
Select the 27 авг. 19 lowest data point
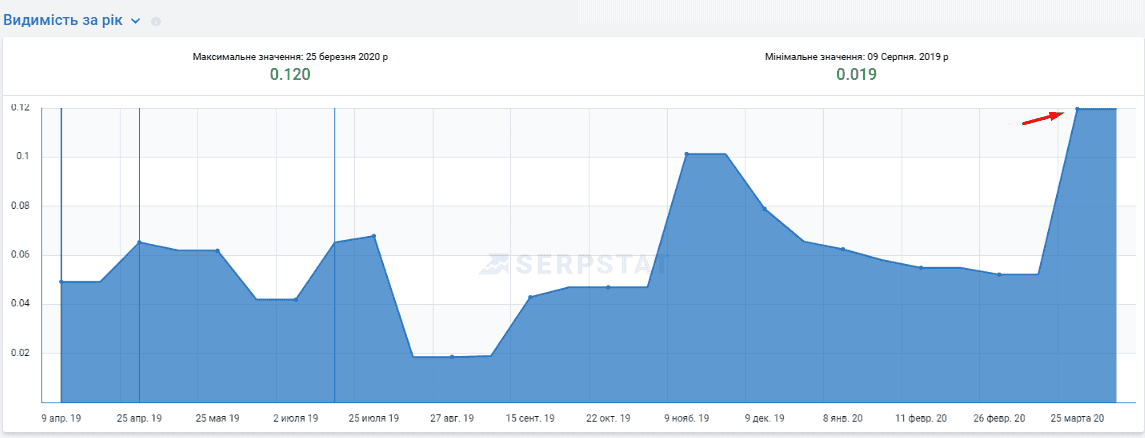[452, 357]
